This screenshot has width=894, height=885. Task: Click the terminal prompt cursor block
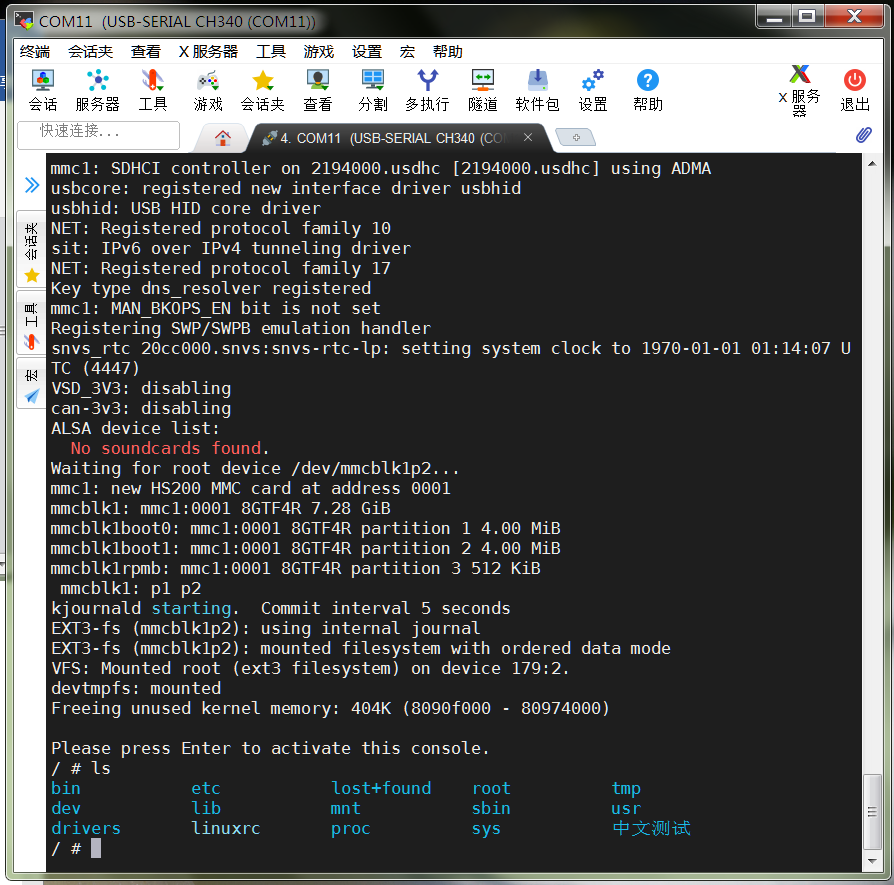point(96,848)
